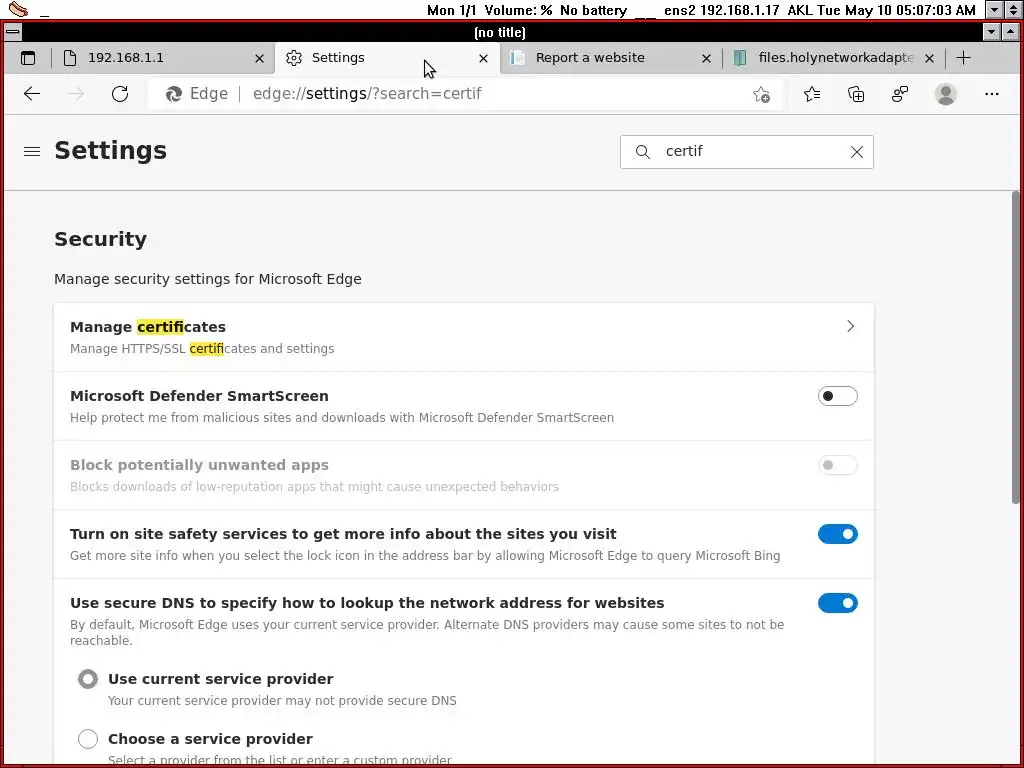Select the Choose a service provider radio button
The width and height of the screenshot is (1024, 768).
(x=88, y=739)
